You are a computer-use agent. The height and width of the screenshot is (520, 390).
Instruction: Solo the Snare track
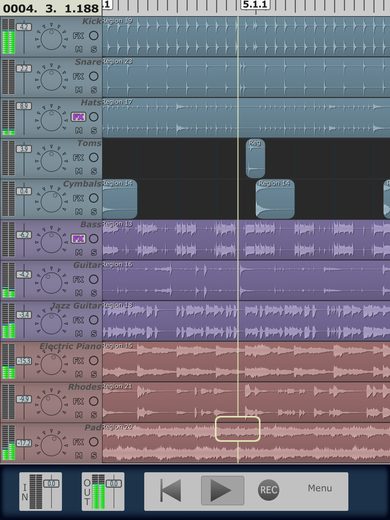pos(94,90)
